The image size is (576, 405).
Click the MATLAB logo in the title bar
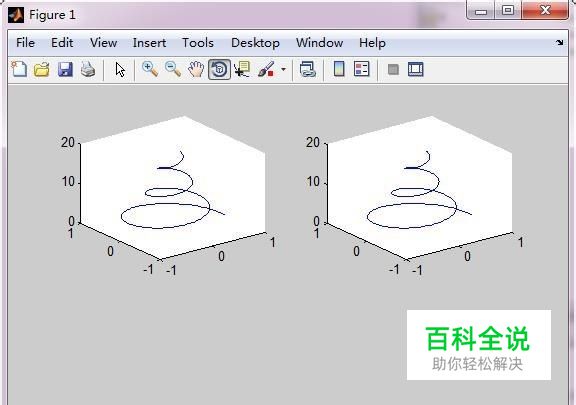pyautogui.click(x=16, y=15)
